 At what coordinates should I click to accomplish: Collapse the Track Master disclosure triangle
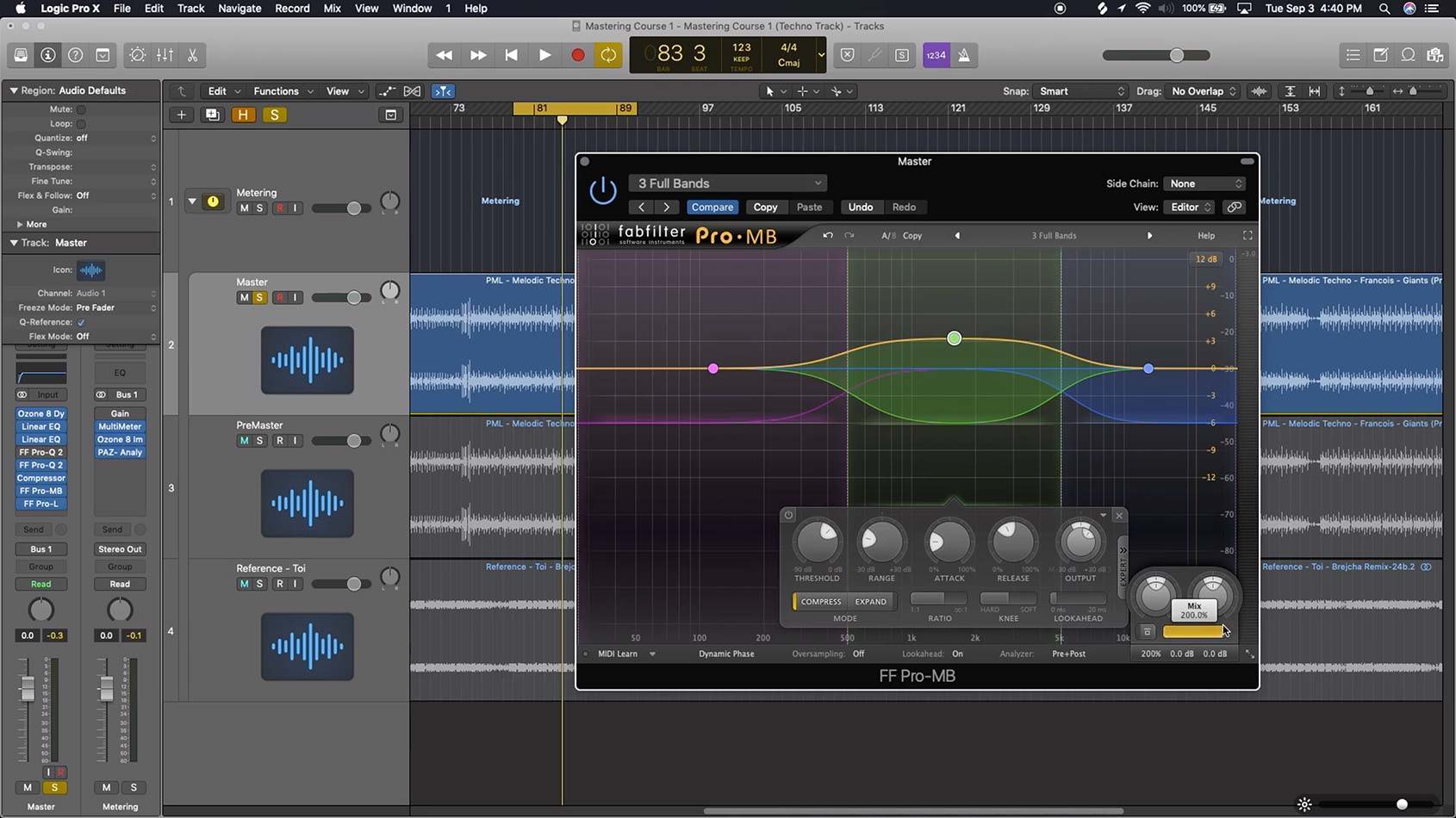click(x=13, y=243)
